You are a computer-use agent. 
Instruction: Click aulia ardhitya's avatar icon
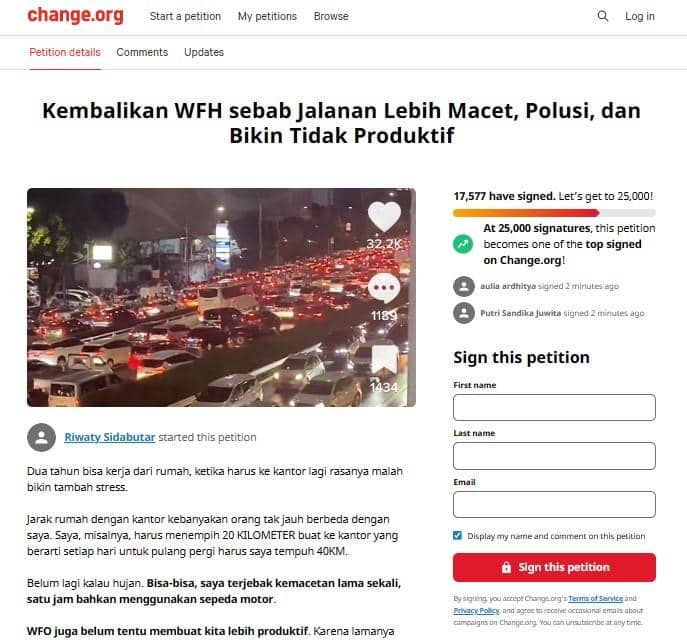click(x=464, y=286)
